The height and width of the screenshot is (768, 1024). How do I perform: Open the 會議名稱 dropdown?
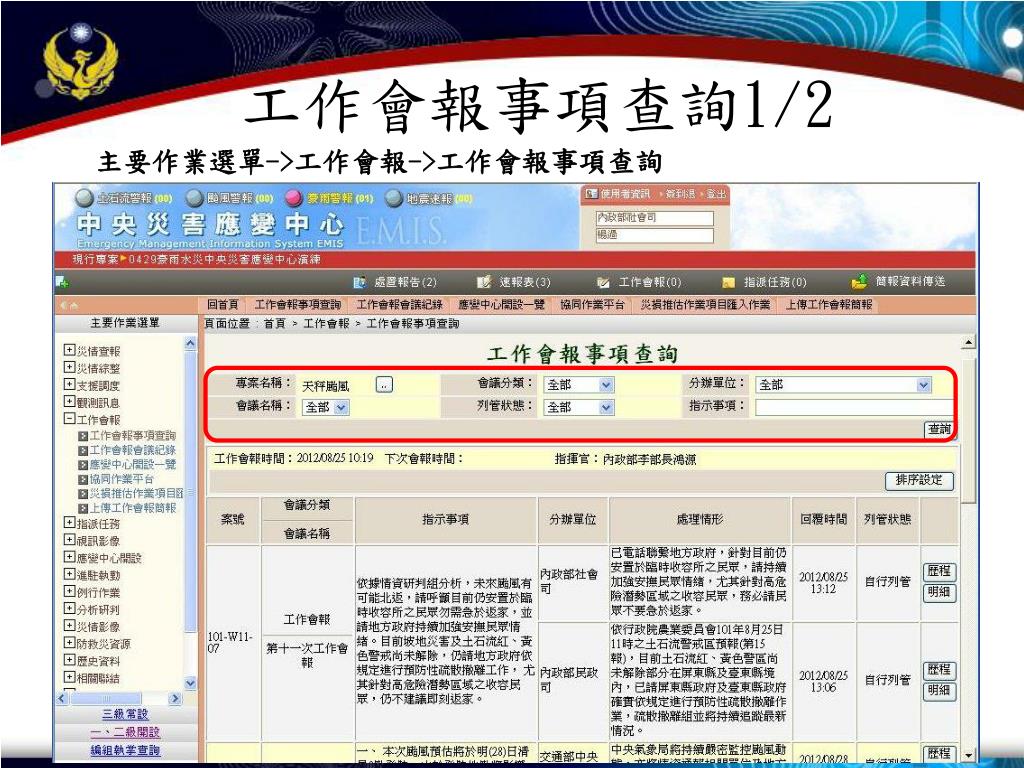click(x=326, y=408)
